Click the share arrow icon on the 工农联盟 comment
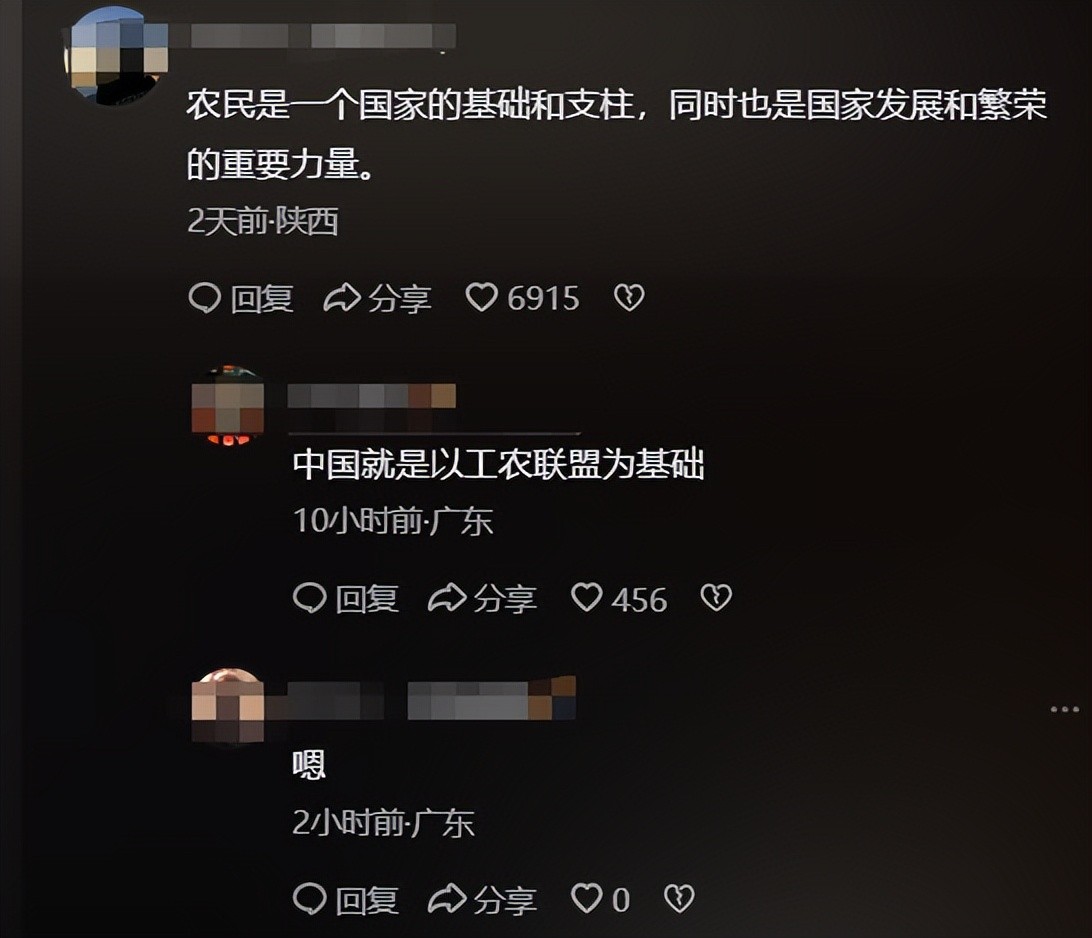1092x938 pixels. tap(447, 598)
